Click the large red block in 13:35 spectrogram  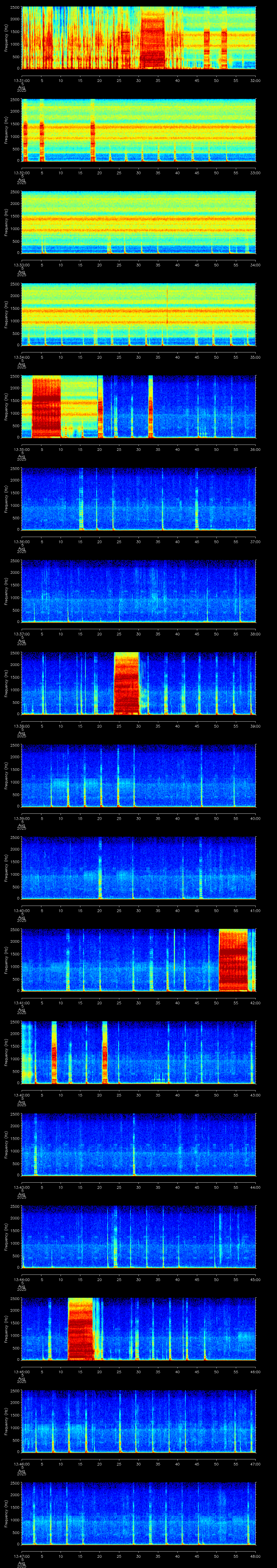tap(46, 407)
